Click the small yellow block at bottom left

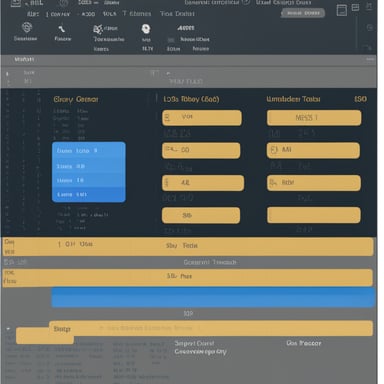coord(45,336)
